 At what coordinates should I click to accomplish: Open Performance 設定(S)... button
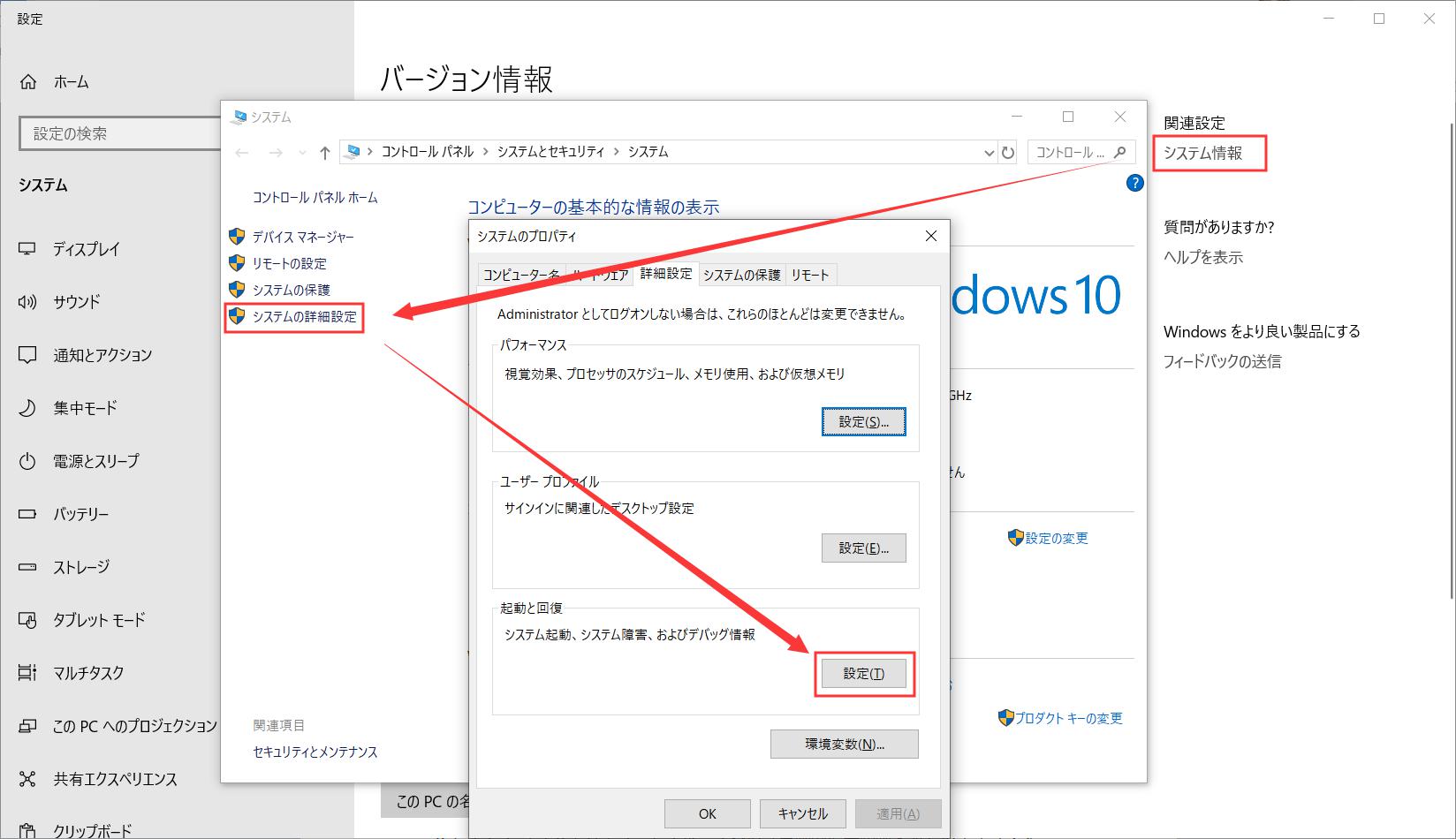pos(864,422)
